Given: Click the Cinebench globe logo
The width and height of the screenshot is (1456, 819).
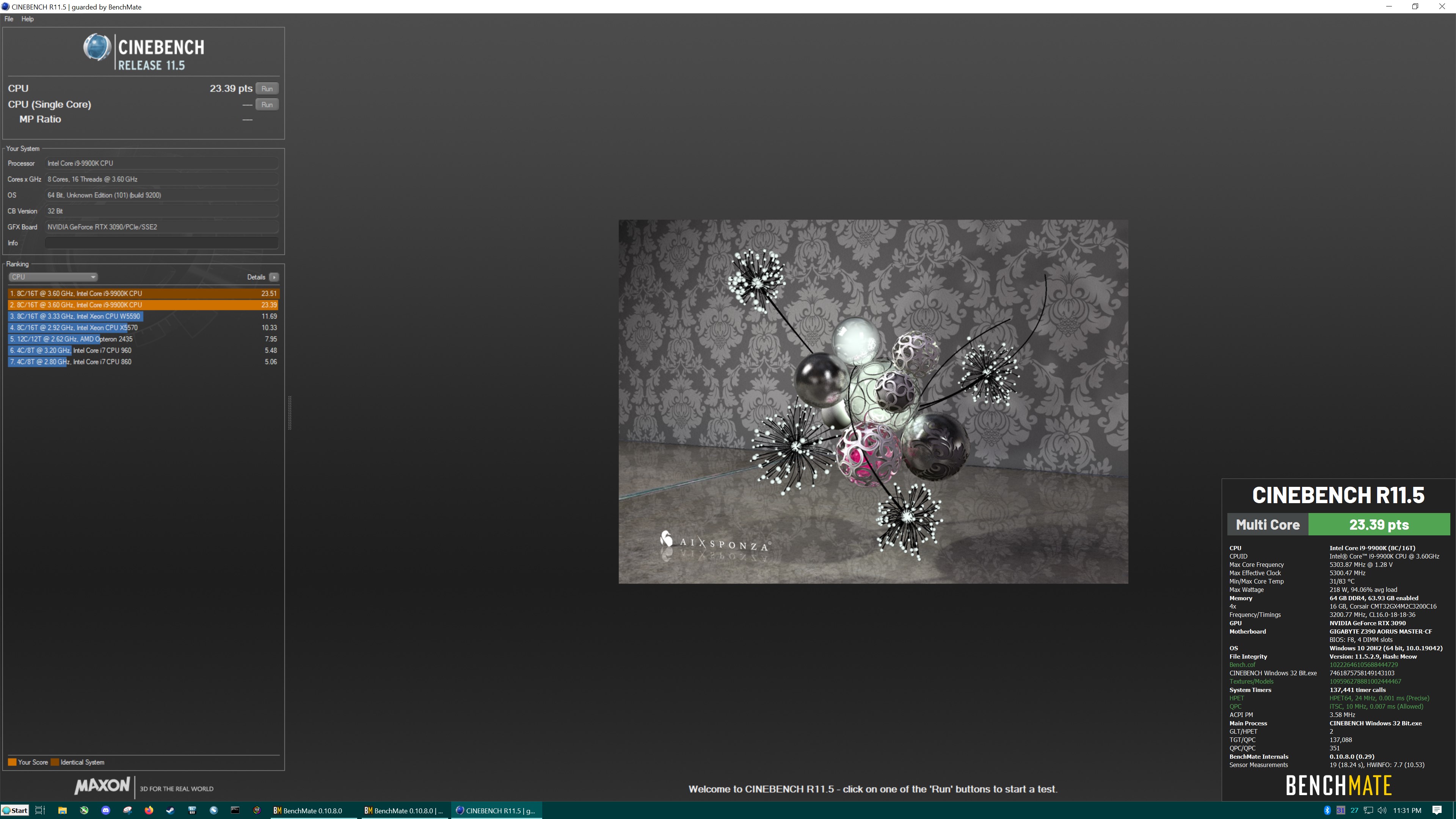Looking at the screenshot, I should [97, 47].
